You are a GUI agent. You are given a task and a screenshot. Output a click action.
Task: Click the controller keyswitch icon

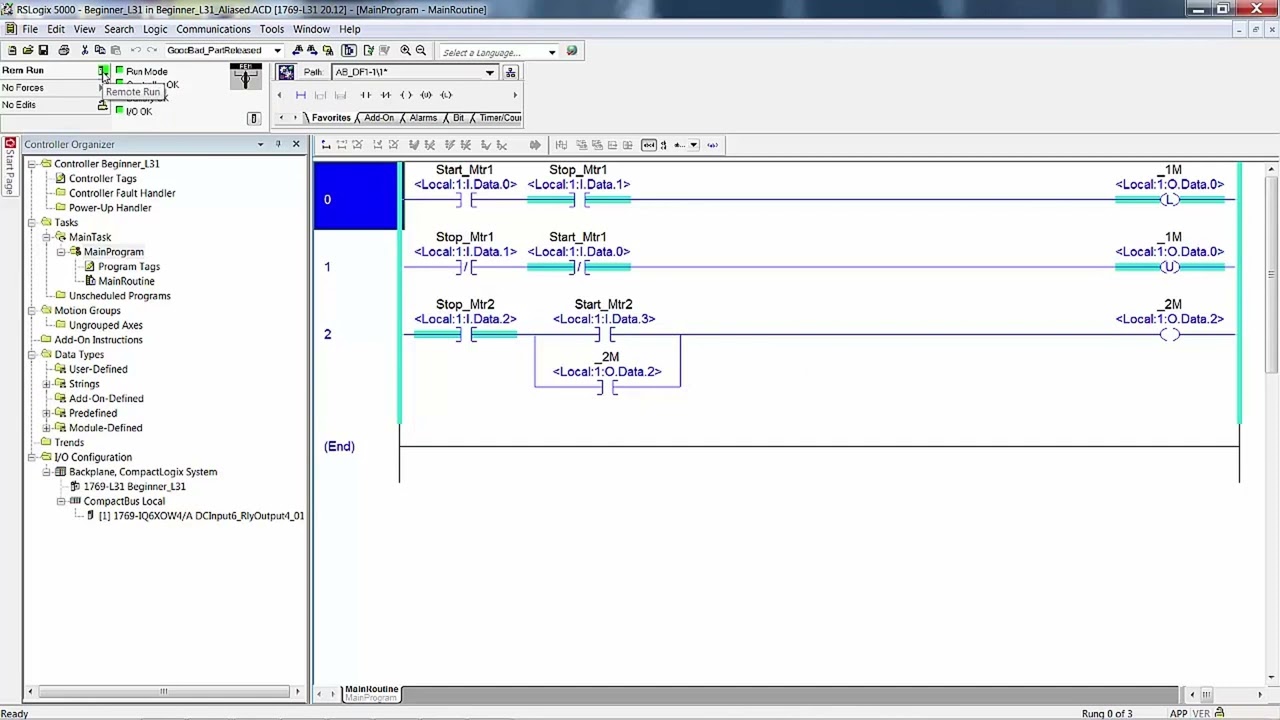click(245, 76)
